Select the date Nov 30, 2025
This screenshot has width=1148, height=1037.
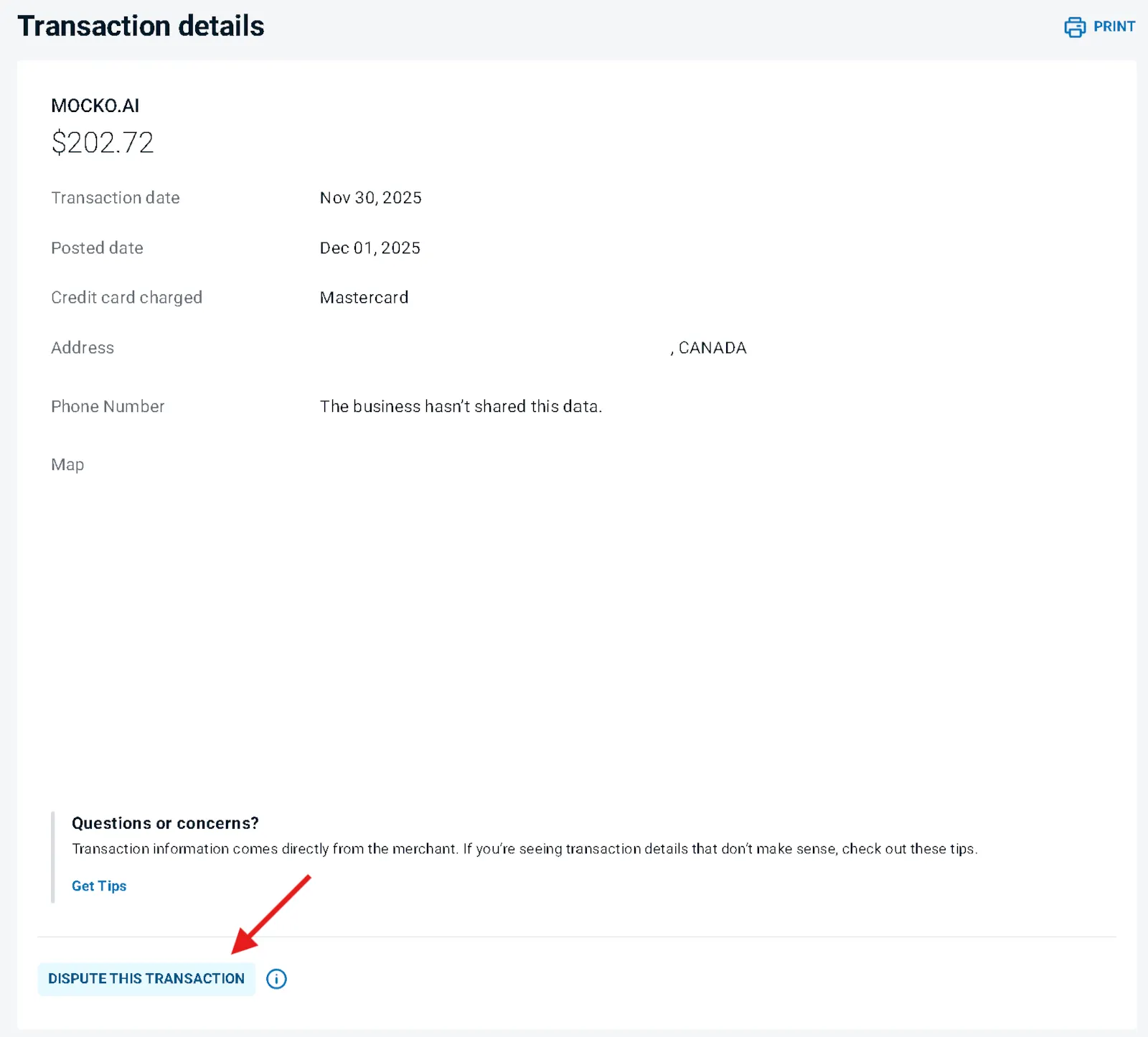click(371, 198)
